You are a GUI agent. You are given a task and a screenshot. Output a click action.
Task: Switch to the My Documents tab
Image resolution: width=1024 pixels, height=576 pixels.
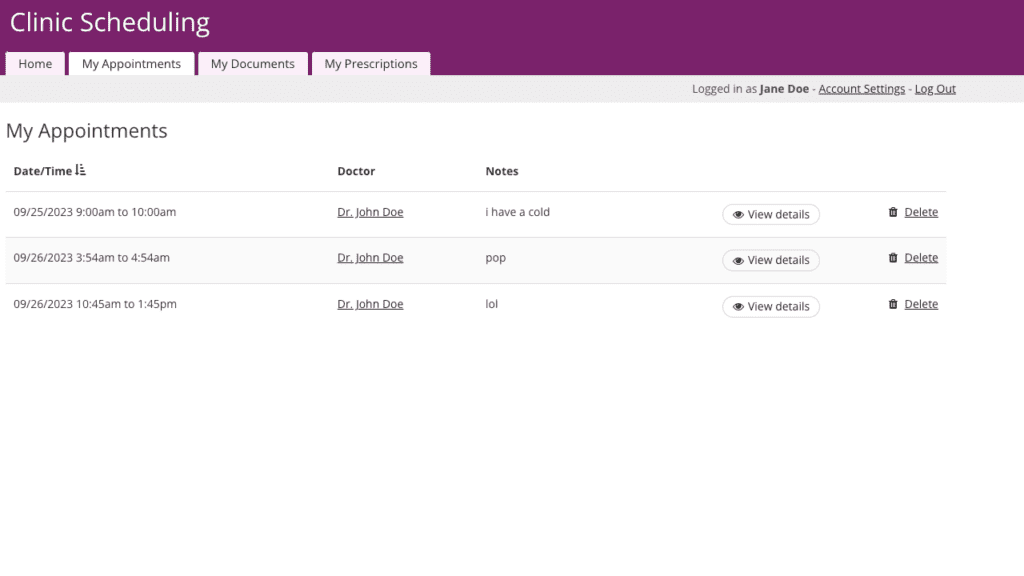[252, 64]
